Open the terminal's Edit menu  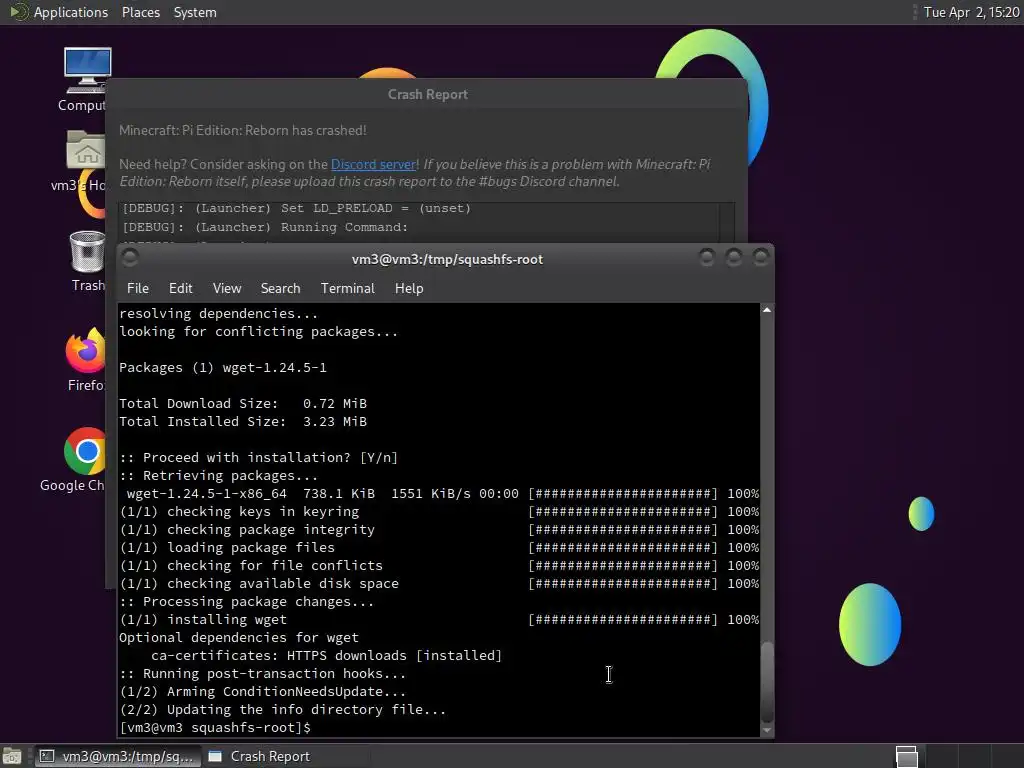(180, 288)
